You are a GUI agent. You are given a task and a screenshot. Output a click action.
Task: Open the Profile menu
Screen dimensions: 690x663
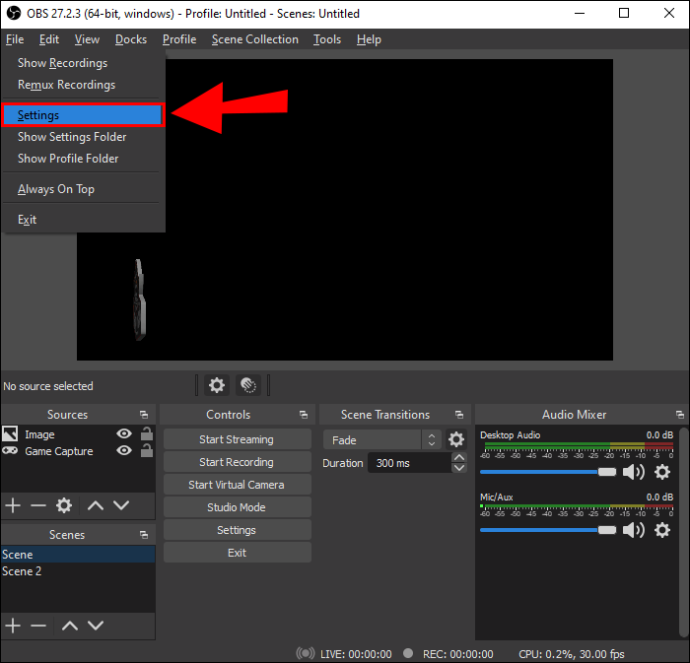179,40
